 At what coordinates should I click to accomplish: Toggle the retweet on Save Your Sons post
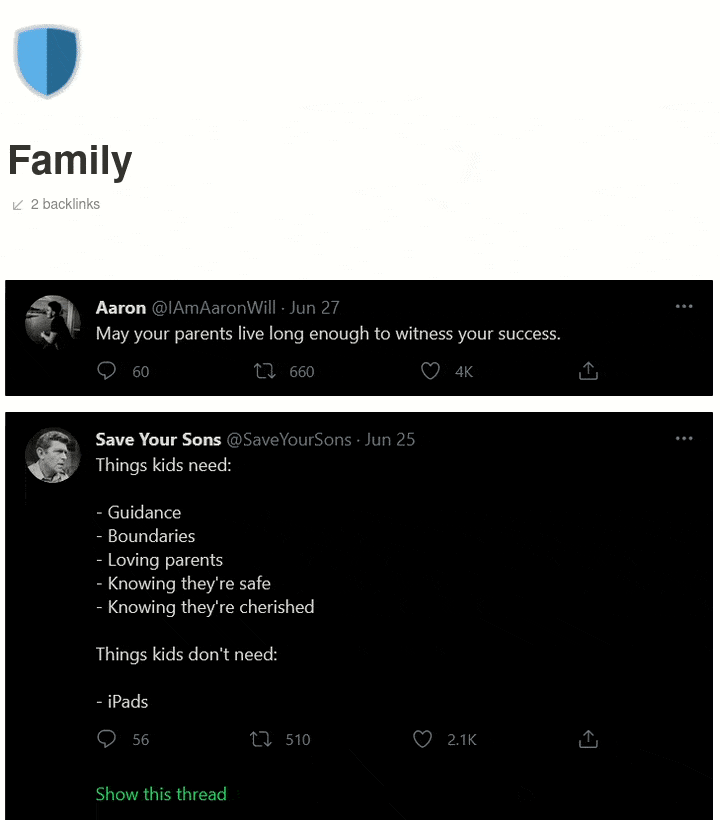[260, 739]
